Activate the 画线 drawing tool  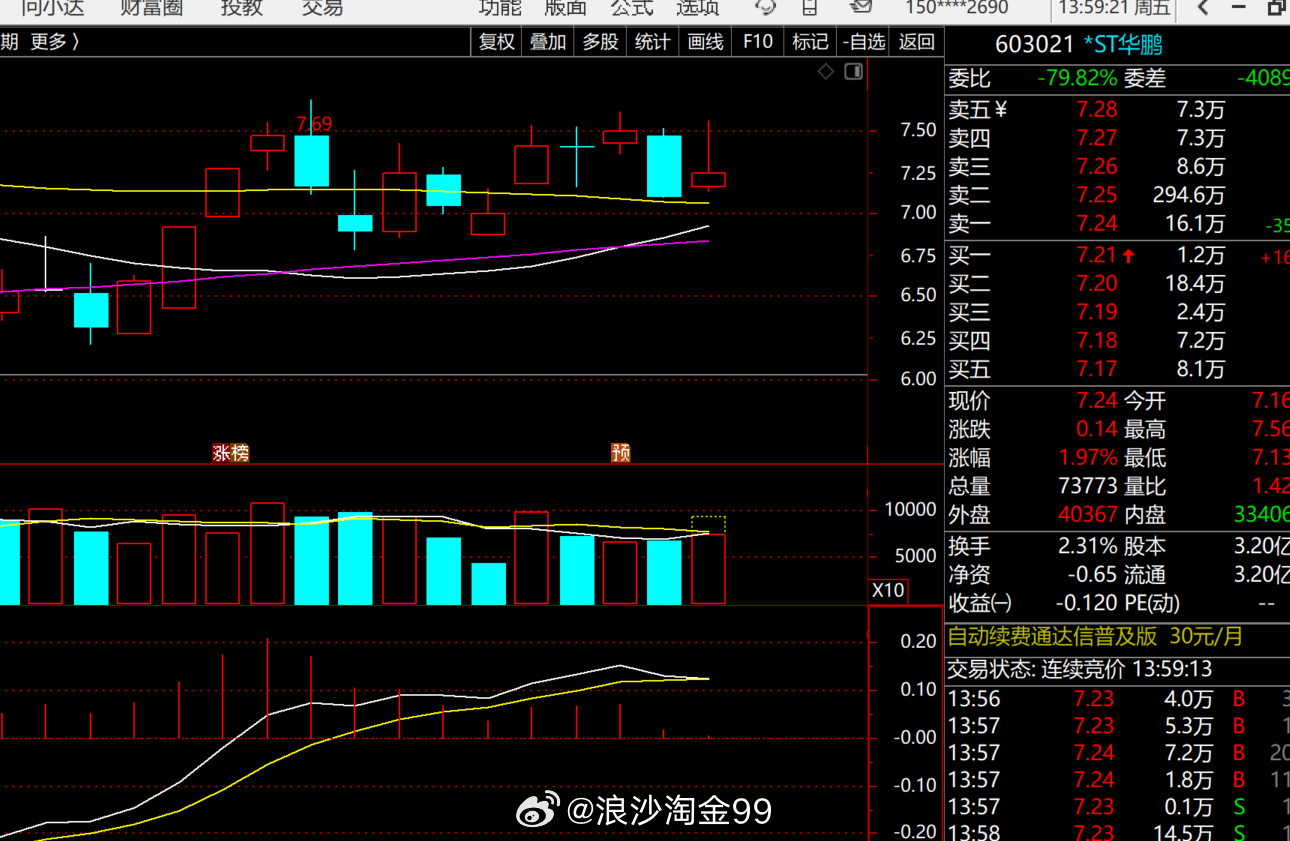(705, 42)
